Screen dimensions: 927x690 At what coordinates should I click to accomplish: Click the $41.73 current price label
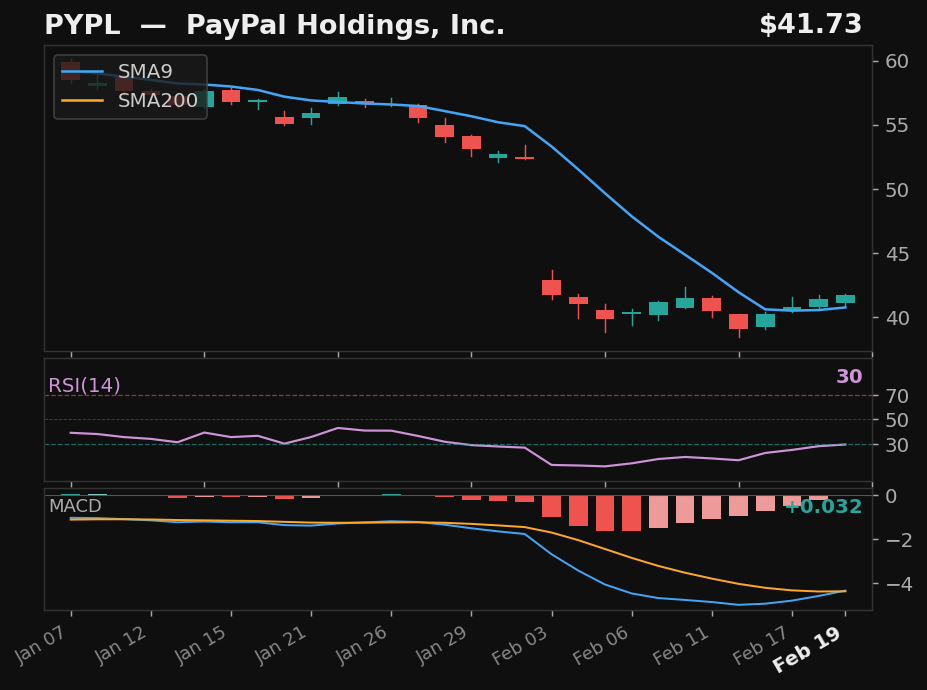click(811, 25)
